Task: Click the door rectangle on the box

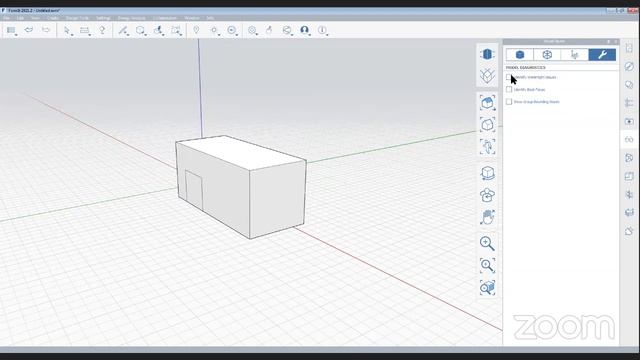Action: pos(194,190)
